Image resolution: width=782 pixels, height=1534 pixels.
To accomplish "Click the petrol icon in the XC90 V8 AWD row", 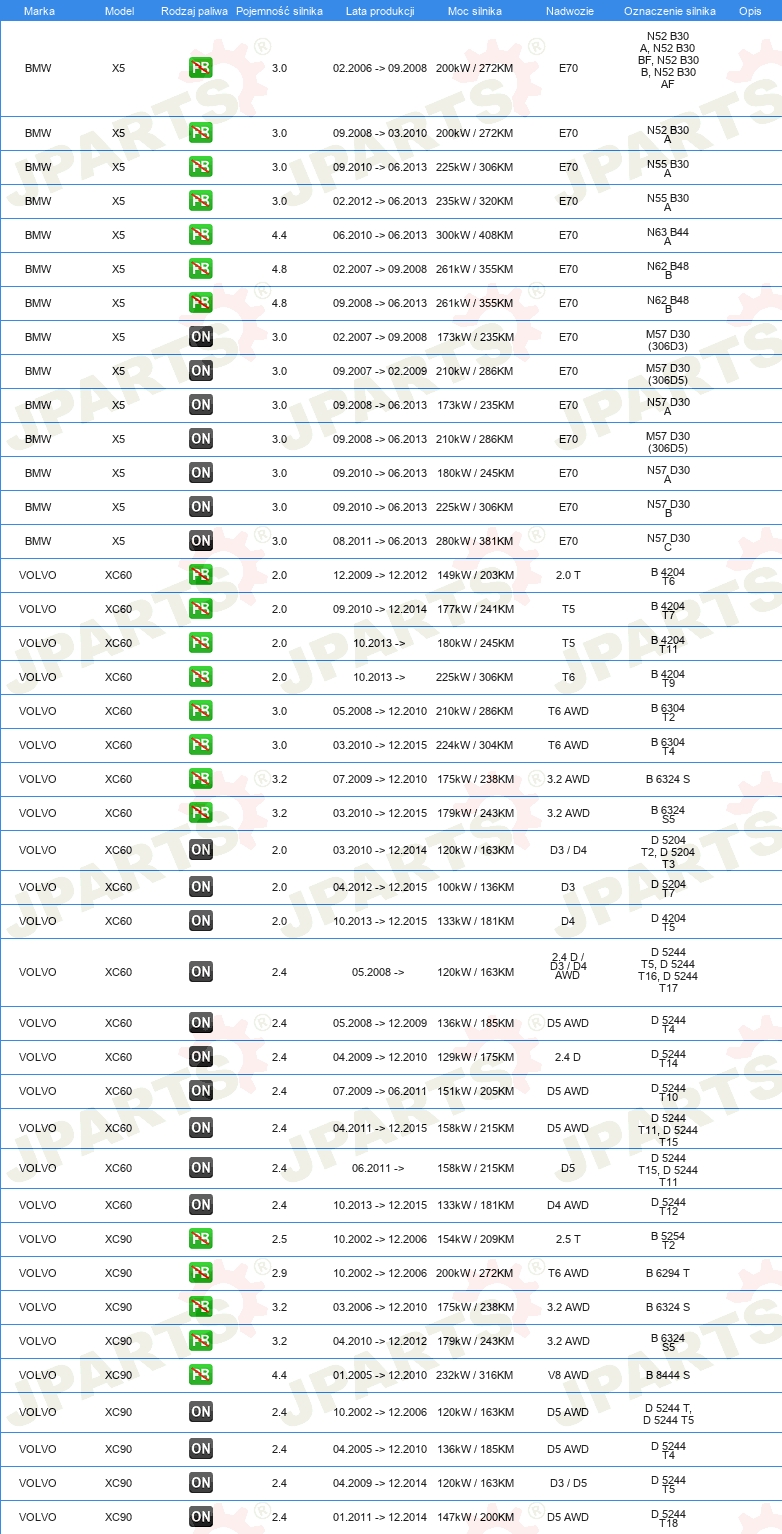I will click(201, 1375).
